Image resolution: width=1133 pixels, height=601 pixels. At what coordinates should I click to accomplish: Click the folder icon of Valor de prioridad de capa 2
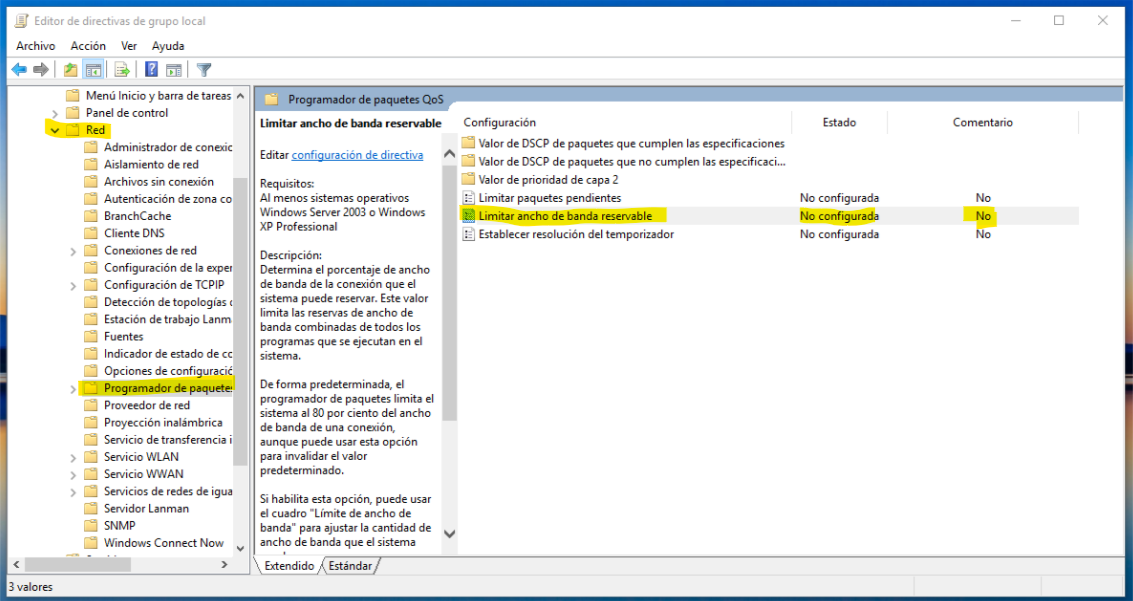(x=468, y=179)
